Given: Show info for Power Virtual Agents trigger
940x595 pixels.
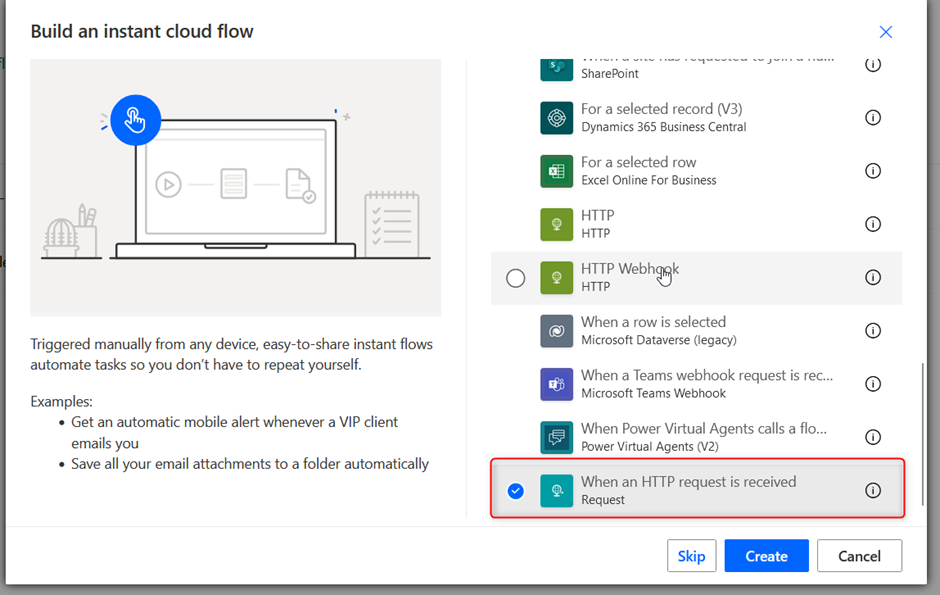Looking at the screenshot, I should [873, 437].
